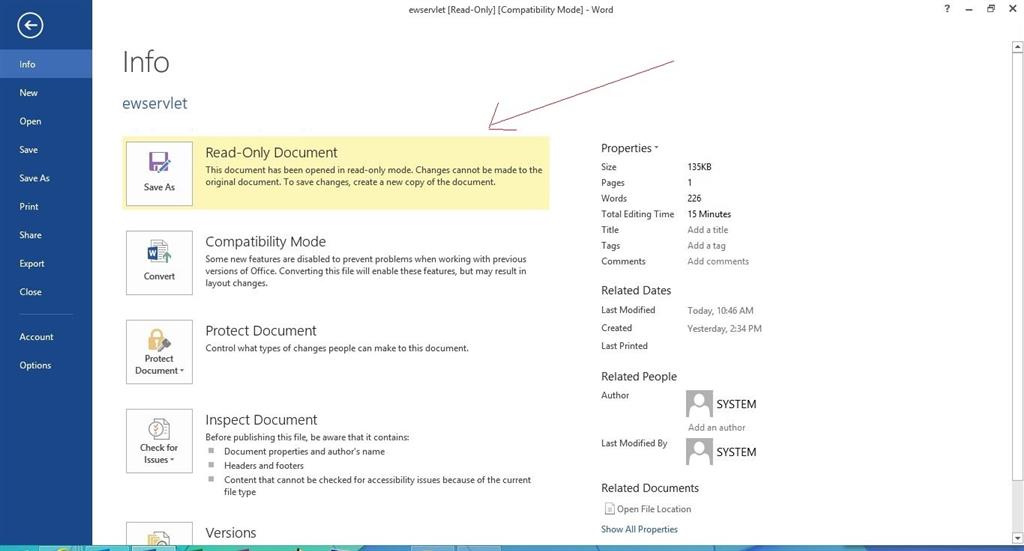Viewport: 1024px width, 551px height.
Task: Click the Today, 10:46 AM value
Action: [x=720, y=311]
